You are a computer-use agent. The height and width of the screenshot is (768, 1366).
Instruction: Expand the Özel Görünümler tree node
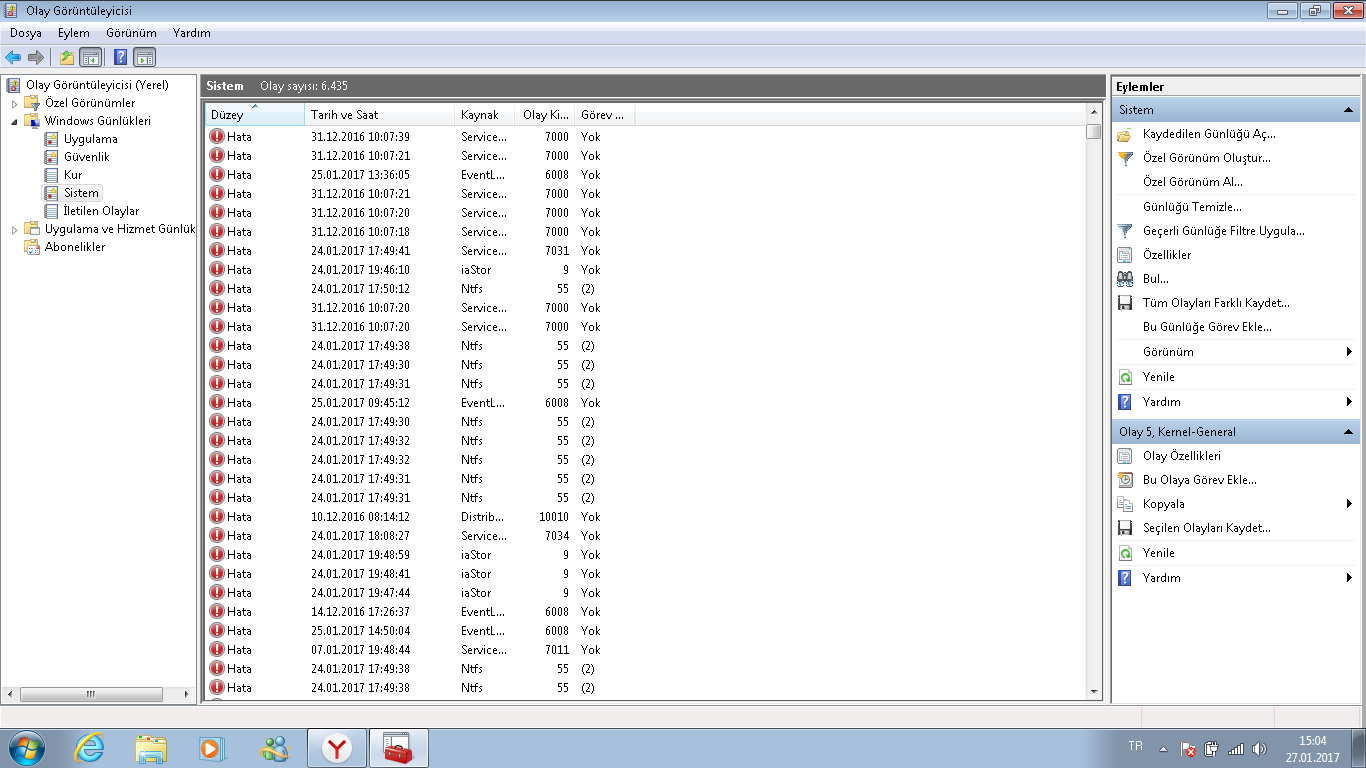coord(14,103)
